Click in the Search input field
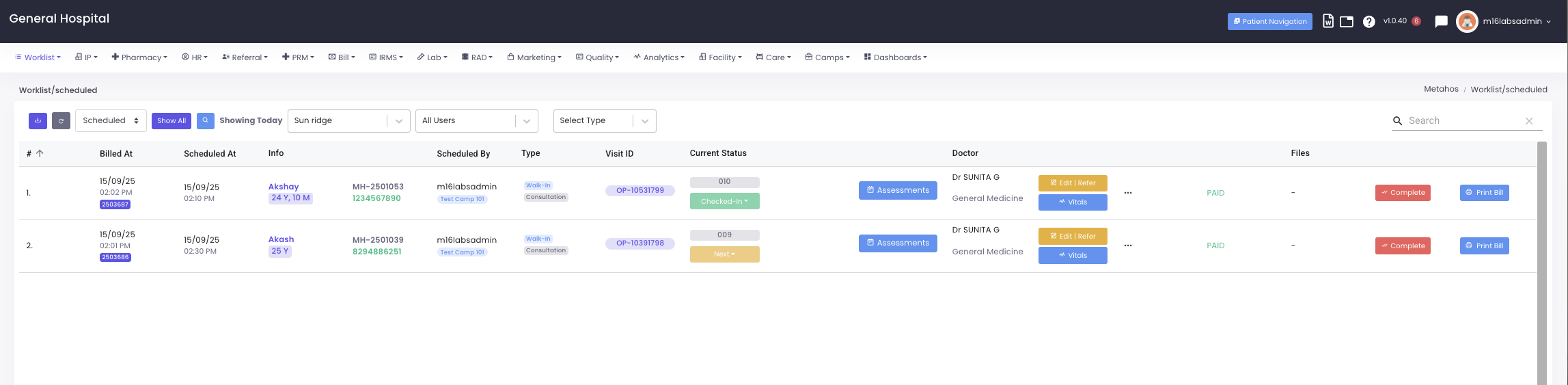Viewport: 1568px width, 385px height. tap(1462, 121)
